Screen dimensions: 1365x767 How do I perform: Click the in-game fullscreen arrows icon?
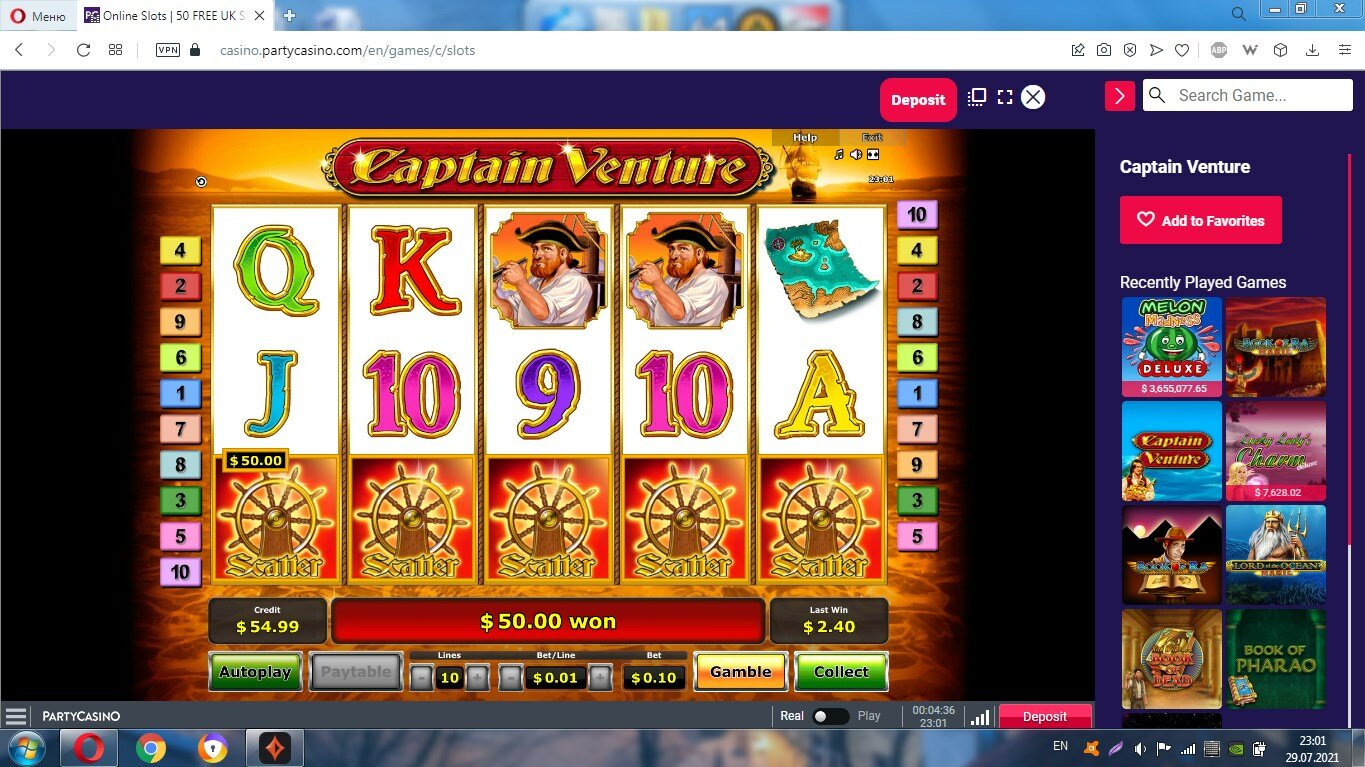pos(872,154)
